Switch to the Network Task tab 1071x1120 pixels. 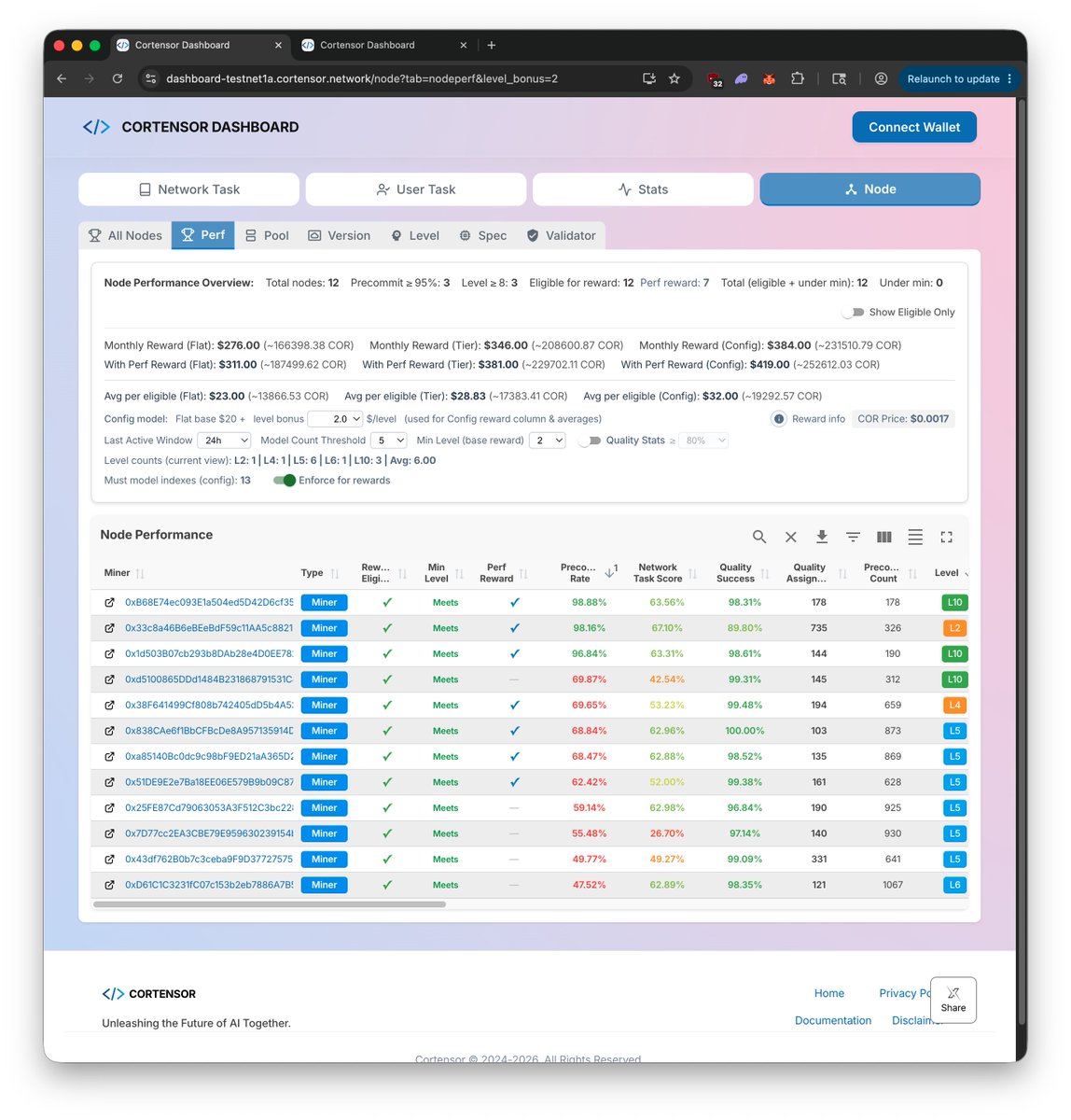point(189,189)
